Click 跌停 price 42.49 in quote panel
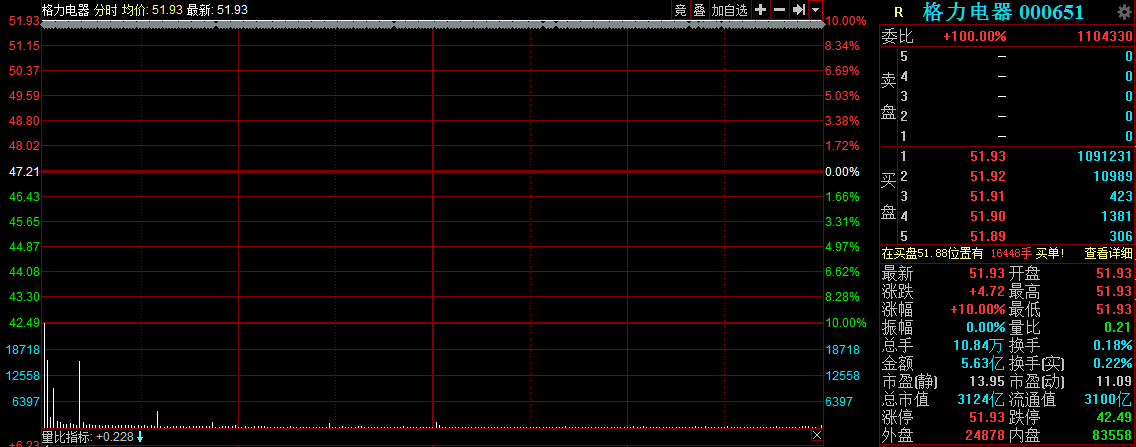Screen dimensions: 1136x447 pyautogui.click(x=1114, y=418)
